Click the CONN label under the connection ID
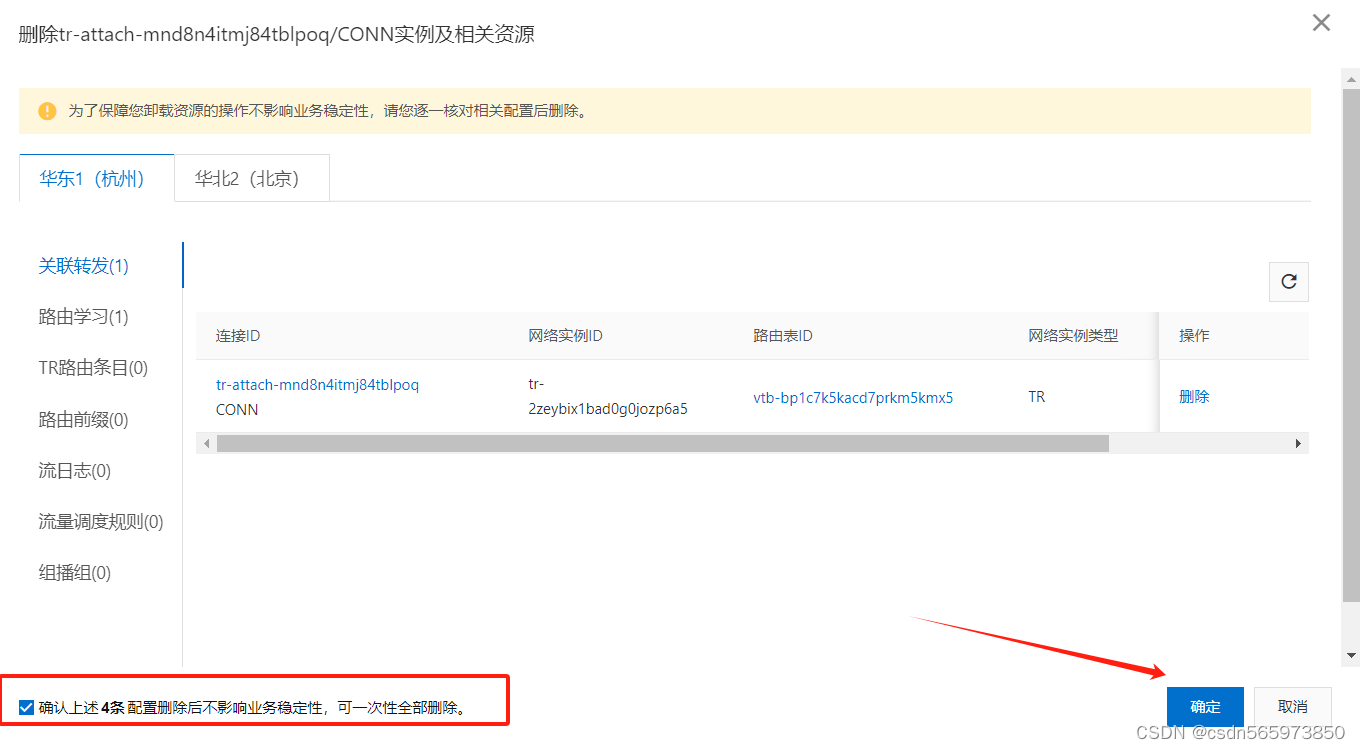The height and width of the screenshot is (749, 1360). [237, 410]
